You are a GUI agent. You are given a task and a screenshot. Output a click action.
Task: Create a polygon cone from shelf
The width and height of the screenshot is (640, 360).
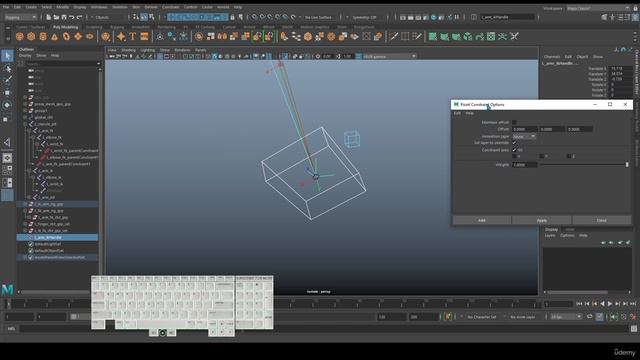point(54,37)
